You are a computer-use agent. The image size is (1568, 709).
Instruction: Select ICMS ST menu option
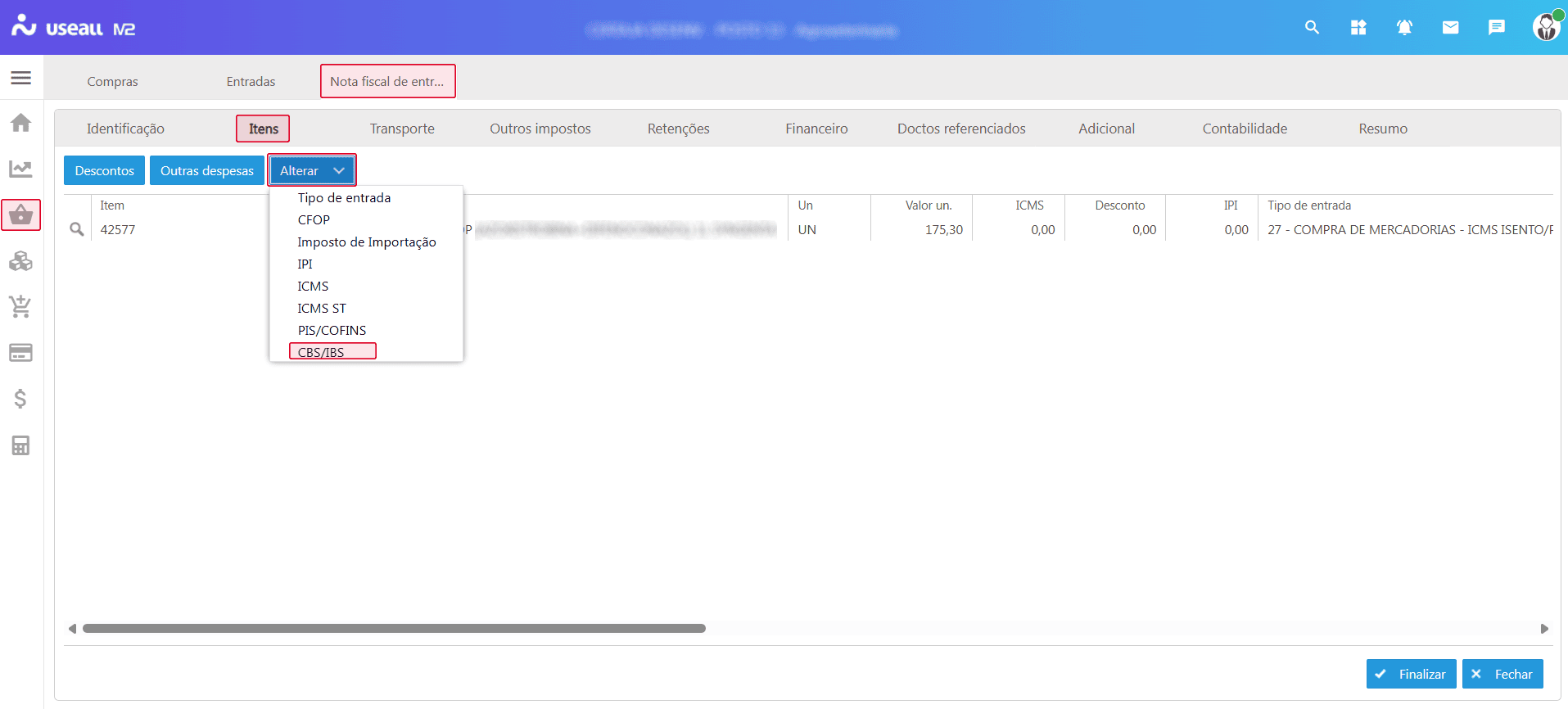[322, 308]
